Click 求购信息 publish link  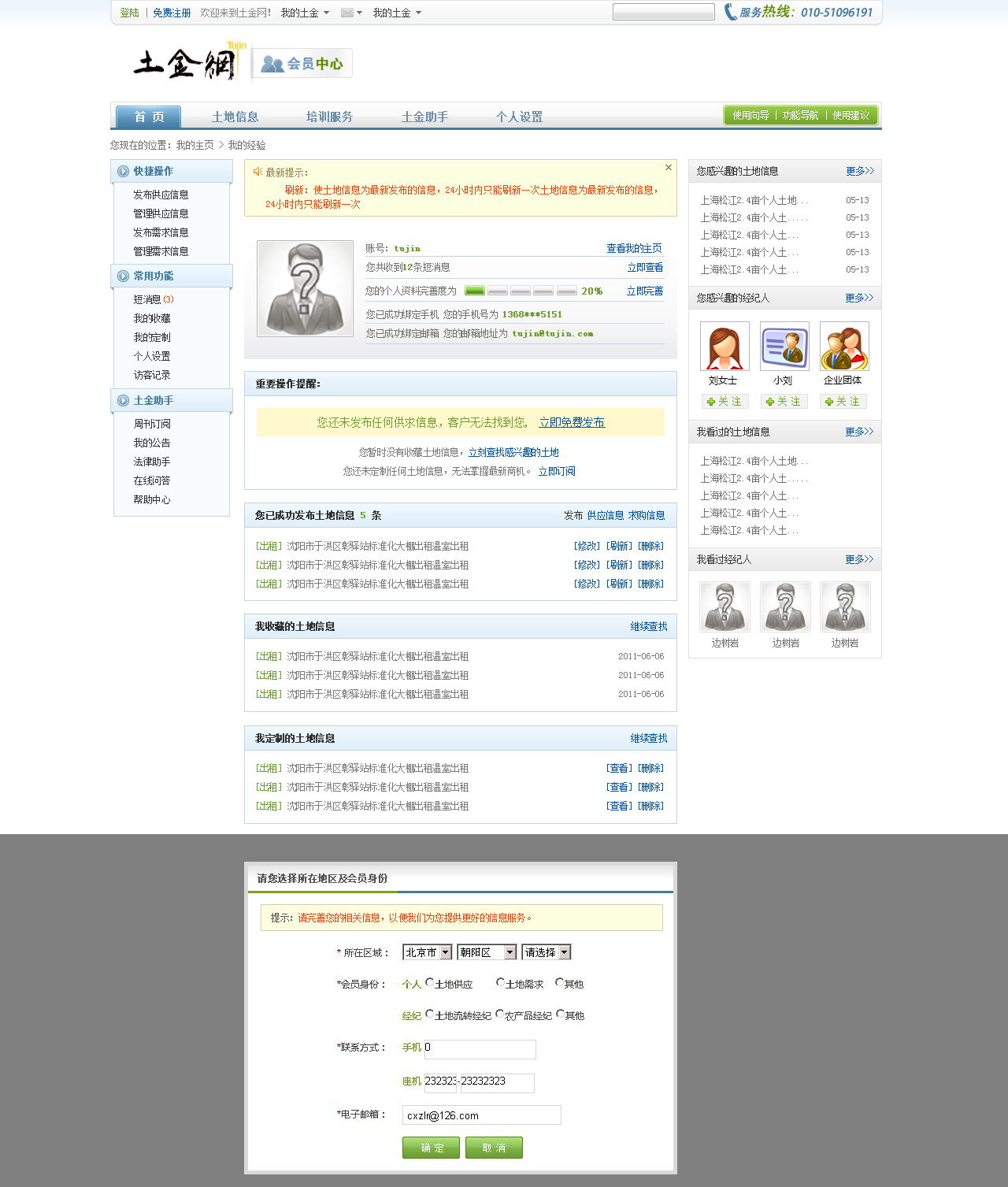(x=646, y=515)
